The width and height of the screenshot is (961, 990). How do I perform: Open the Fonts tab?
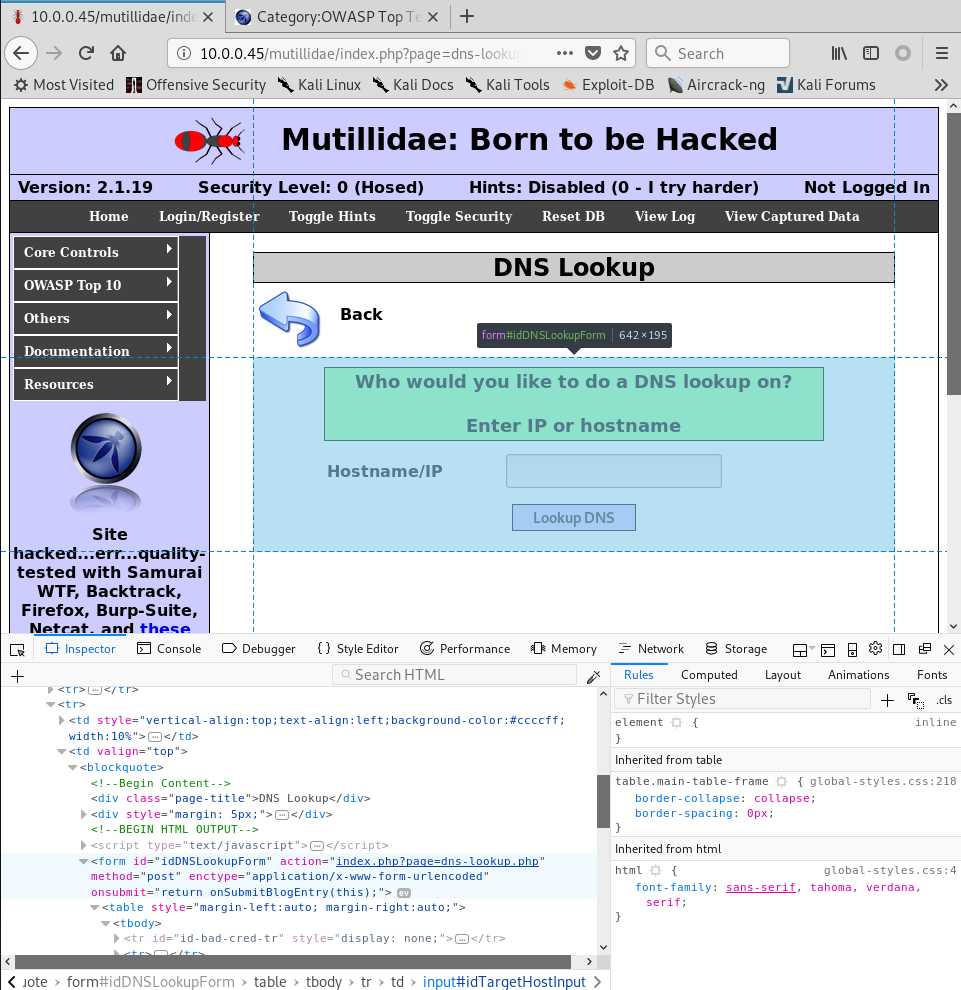coord(932,674)
